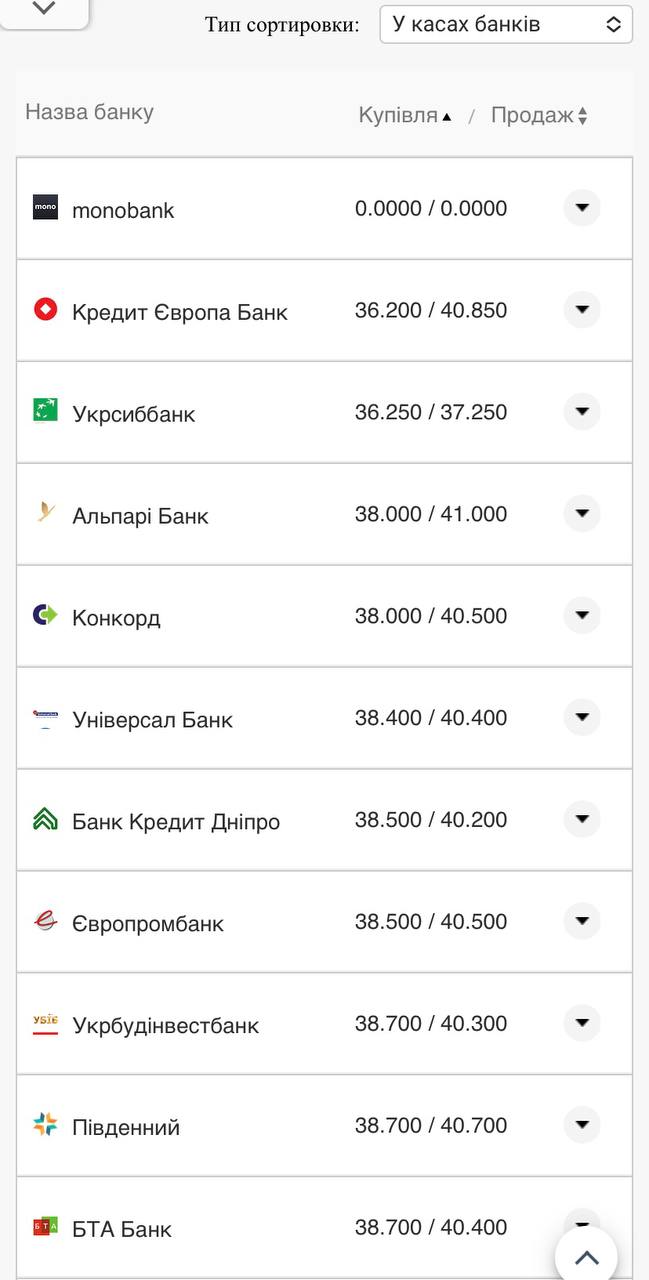Click the green Укрсиббанк logo icon

(44, 412)
